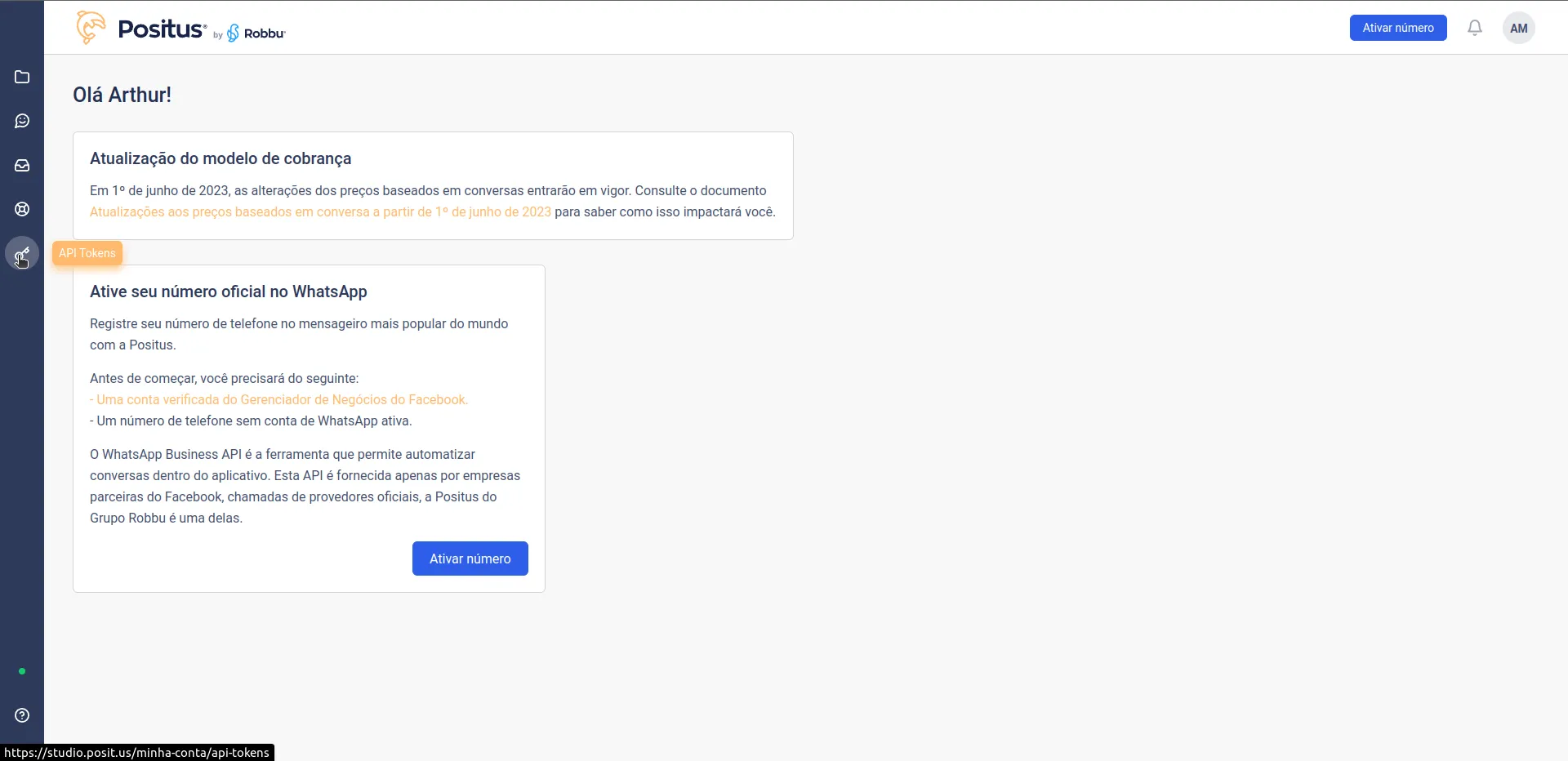Click Ativar número button in WhatsApp card
Image resolution: width=1568 pixels, height=761 pixels.
click(470, 559)
